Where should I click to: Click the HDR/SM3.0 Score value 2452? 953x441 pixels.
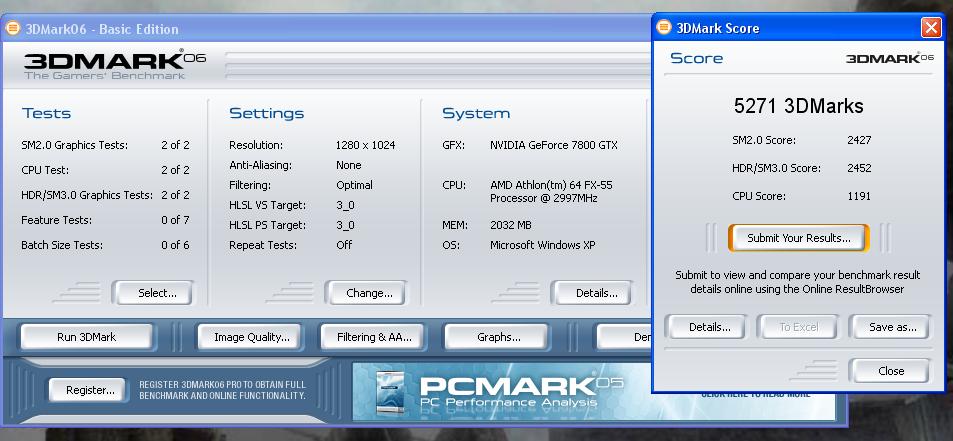tap(859, 168)
